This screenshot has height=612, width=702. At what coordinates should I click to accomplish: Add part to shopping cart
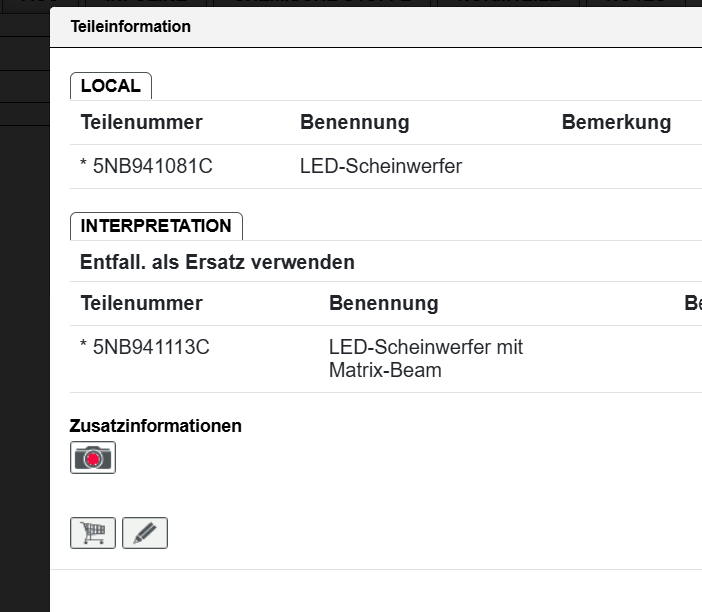tap(93, 533)
